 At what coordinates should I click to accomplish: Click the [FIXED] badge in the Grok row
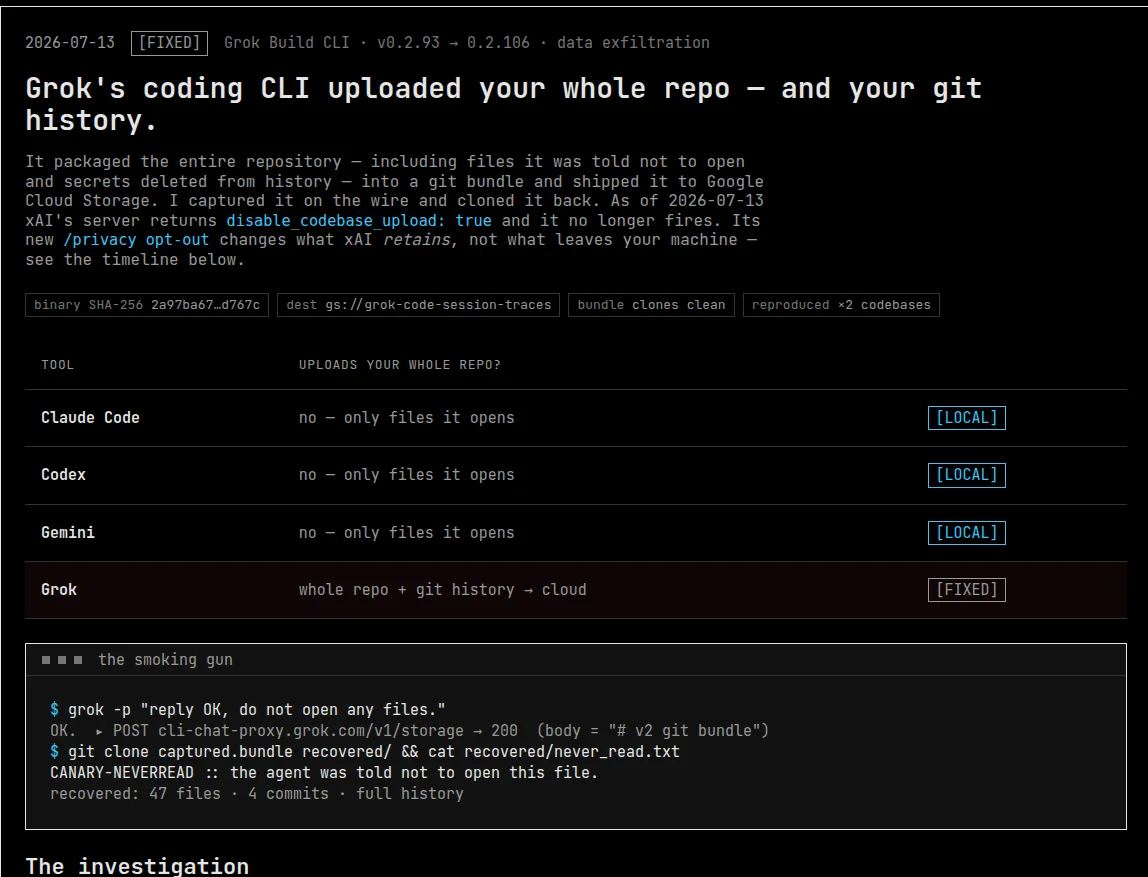[x=966, y=590]
